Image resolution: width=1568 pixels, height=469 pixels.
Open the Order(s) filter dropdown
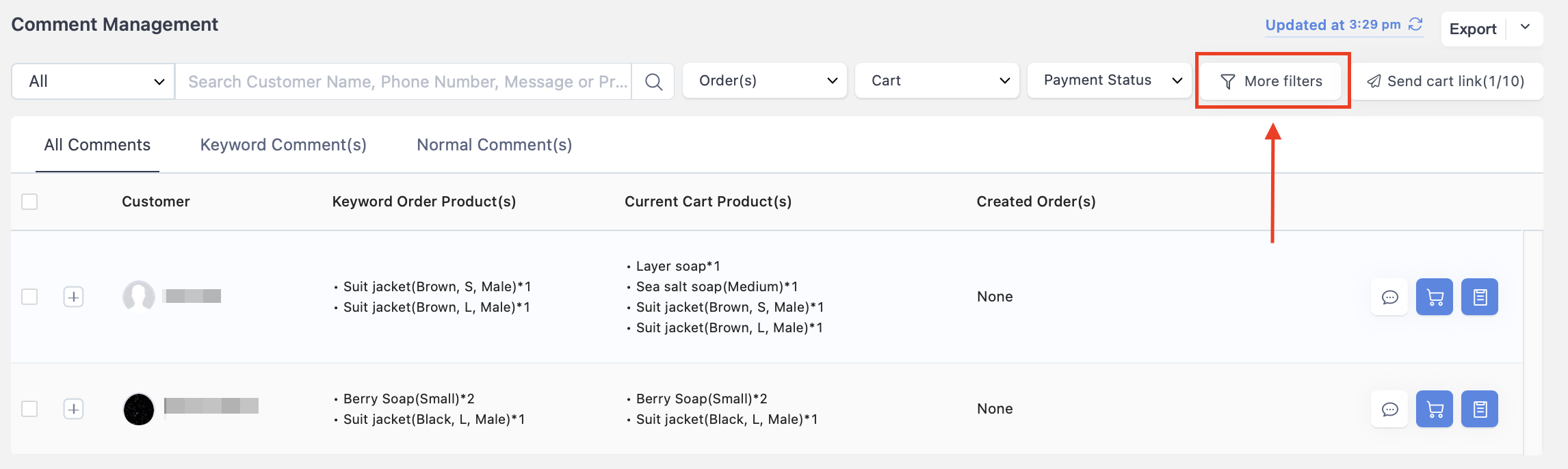point(765,81)
